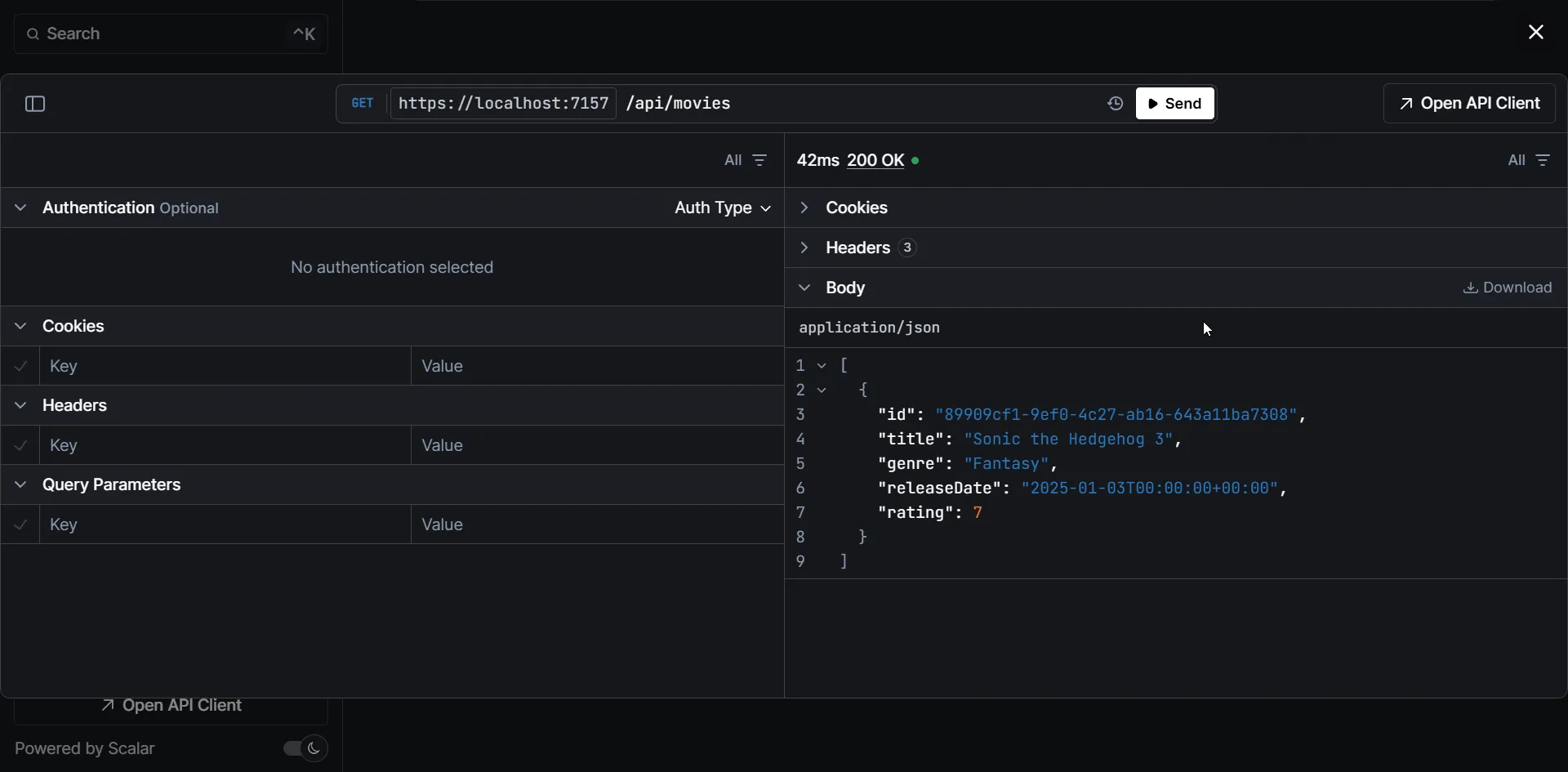Expand the response Headers section
Viewport: 1568px width, 772px height.
click(x=857, y=248)
